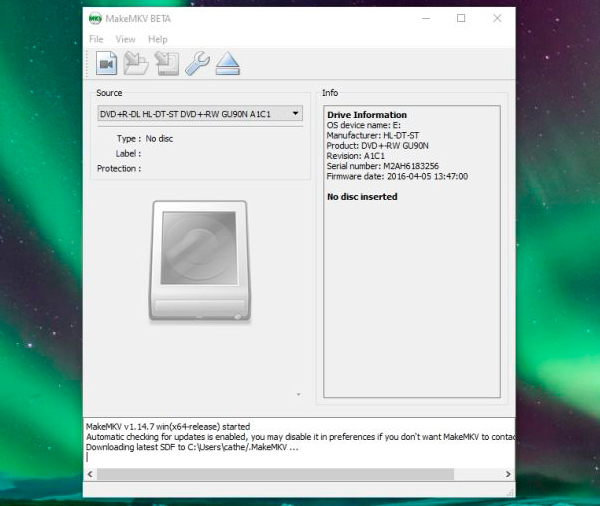The height and width of the screenshot is (506, 600).
Task: Open the File menu
Action: coord(96,39)
